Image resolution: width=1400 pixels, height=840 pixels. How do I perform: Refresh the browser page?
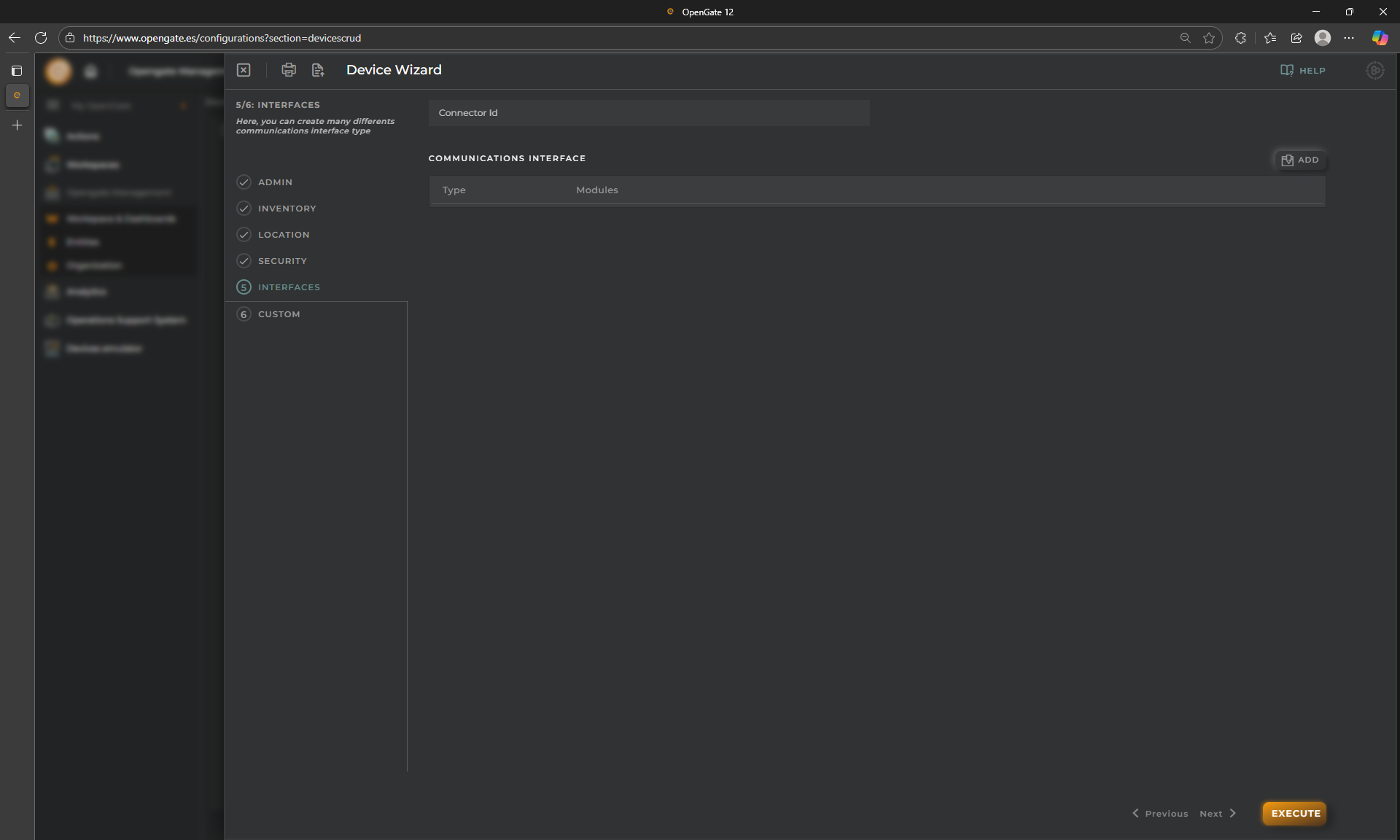[41, 38]
